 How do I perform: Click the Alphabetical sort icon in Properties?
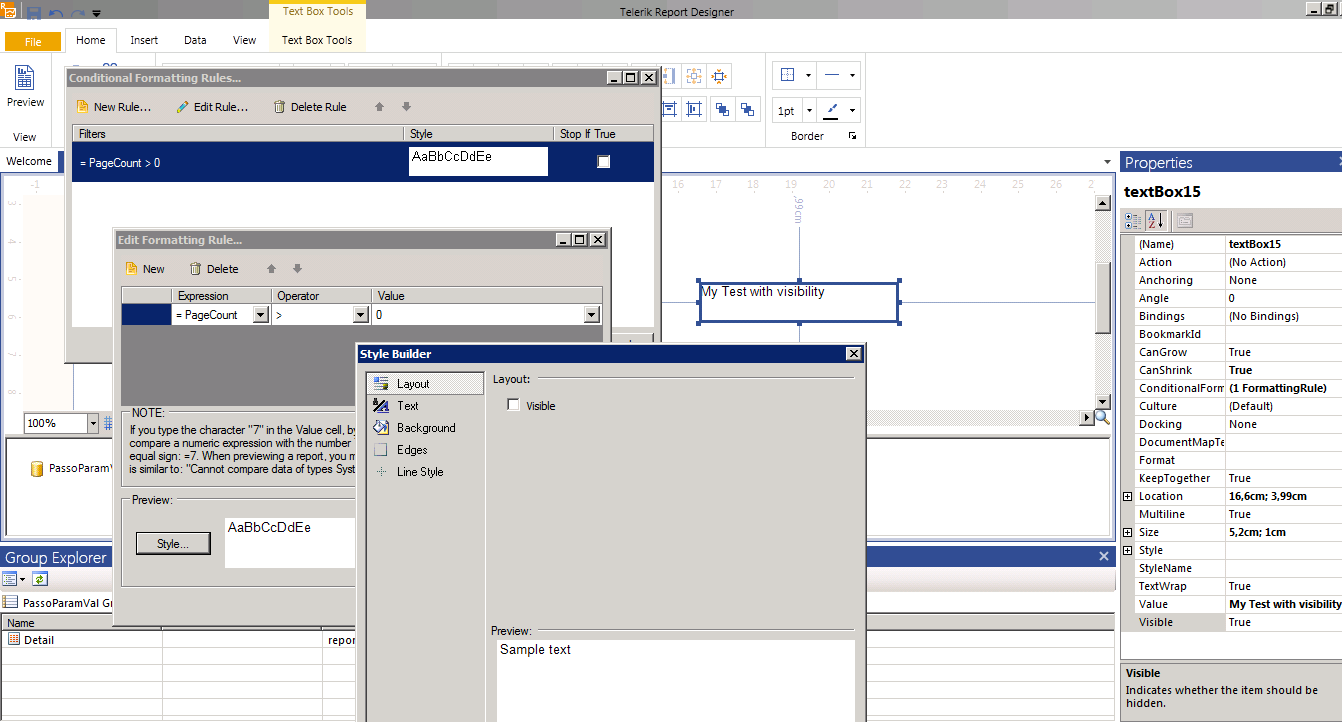pos(1155,221)
